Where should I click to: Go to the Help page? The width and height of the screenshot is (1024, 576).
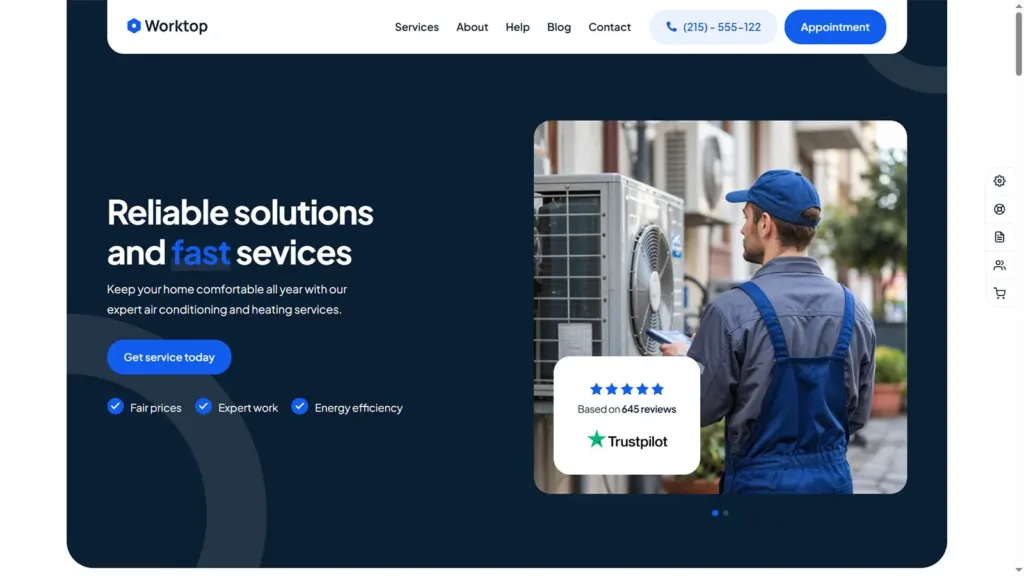[x=517, y=27]
